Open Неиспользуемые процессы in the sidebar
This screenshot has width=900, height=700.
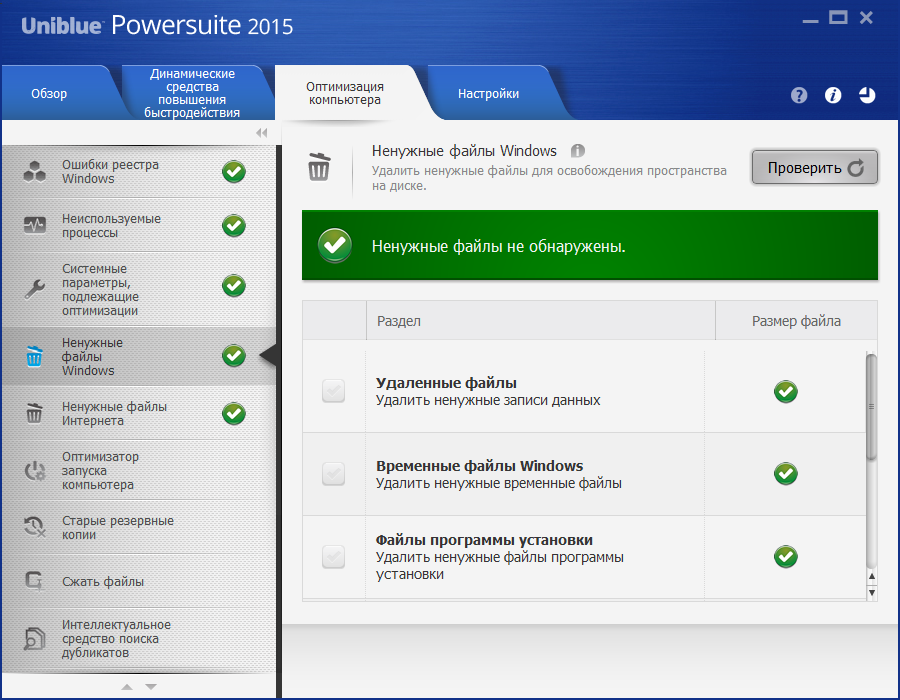pyautogui.click(x=110, y=226)
